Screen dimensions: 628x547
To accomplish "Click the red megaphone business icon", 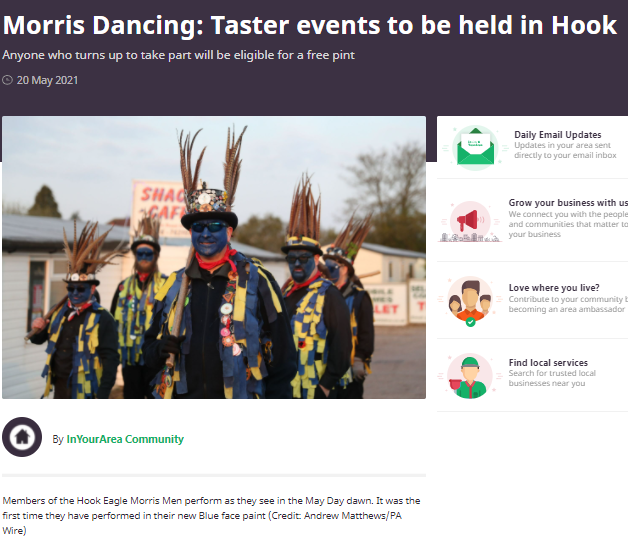I will click(470, 221).
